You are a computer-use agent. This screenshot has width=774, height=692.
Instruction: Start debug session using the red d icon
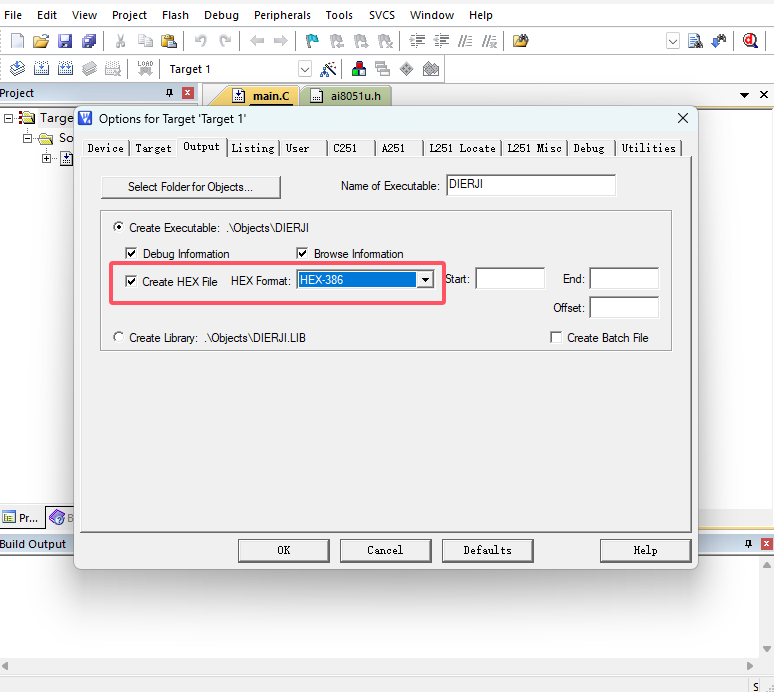click(750, 41)
